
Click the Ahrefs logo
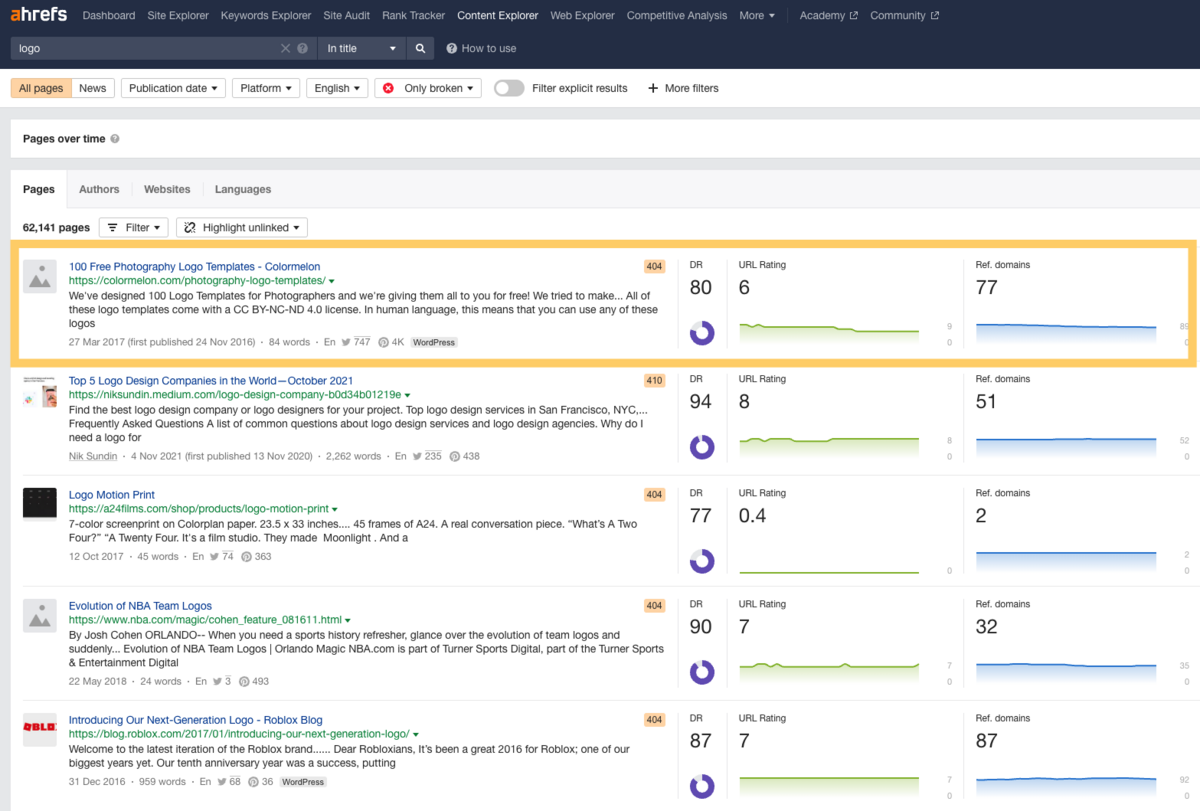tap(38, 15)
